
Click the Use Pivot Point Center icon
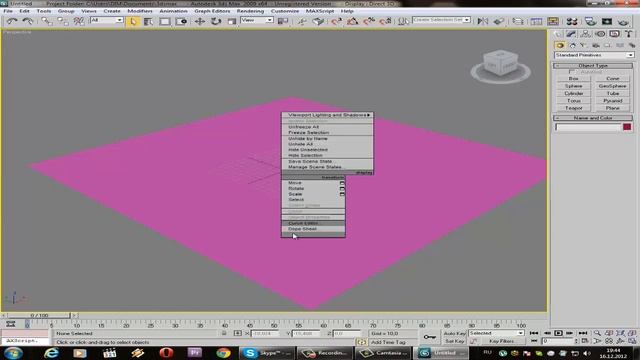(x=282, y=21)
